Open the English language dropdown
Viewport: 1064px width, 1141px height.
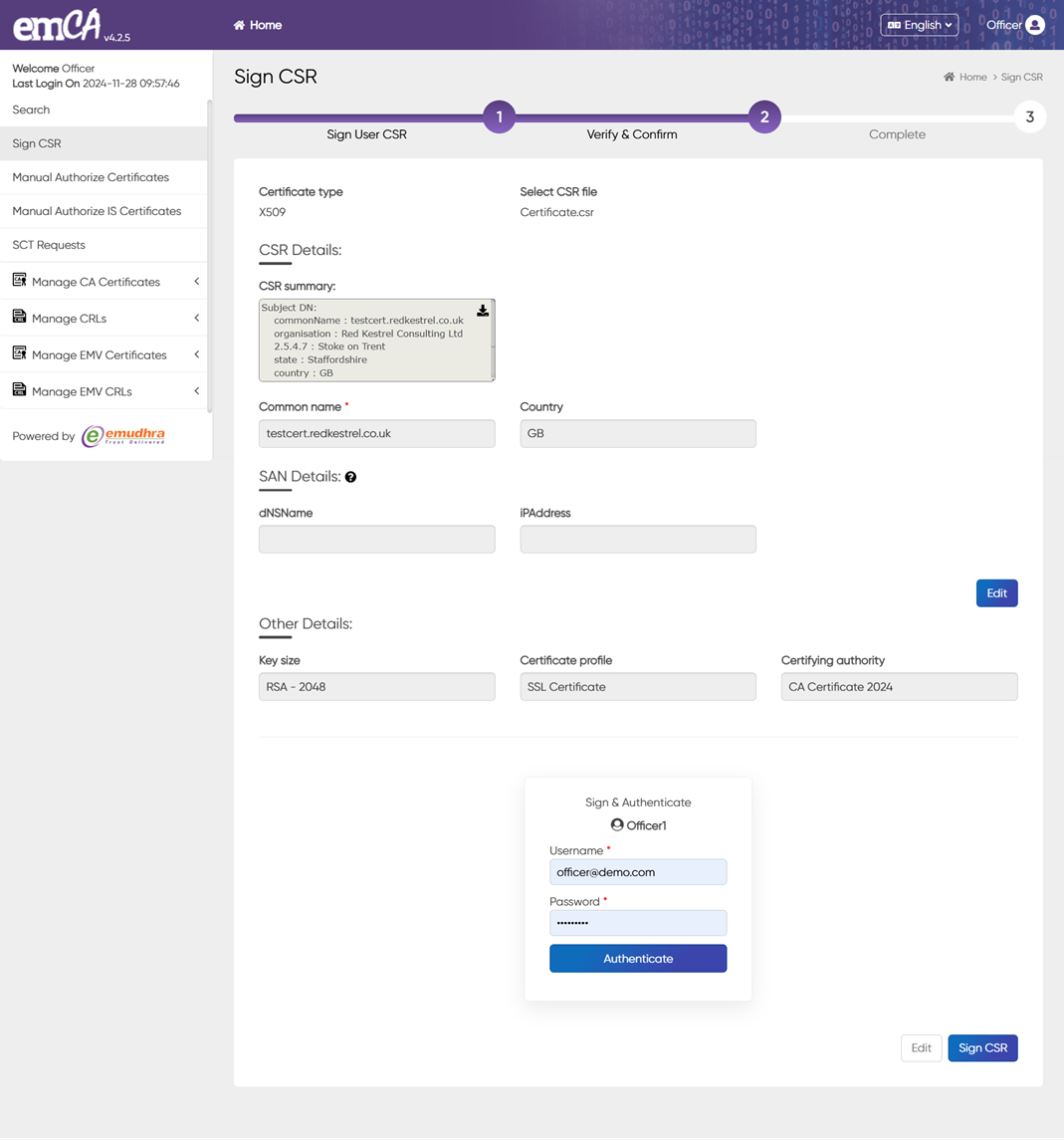[919, 25]
